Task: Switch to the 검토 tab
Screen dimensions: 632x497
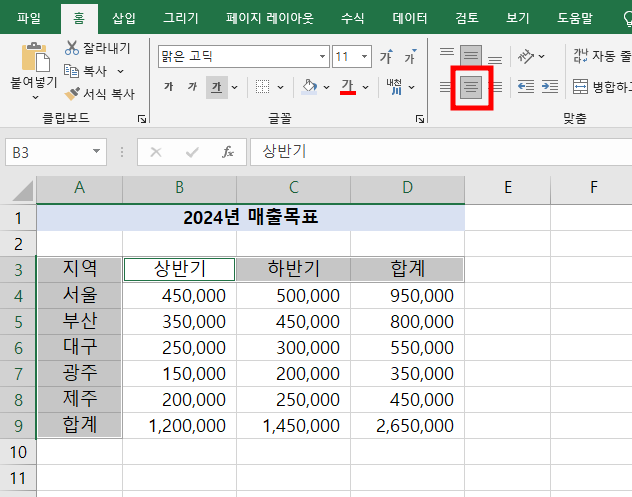Action: pos(467,18)
